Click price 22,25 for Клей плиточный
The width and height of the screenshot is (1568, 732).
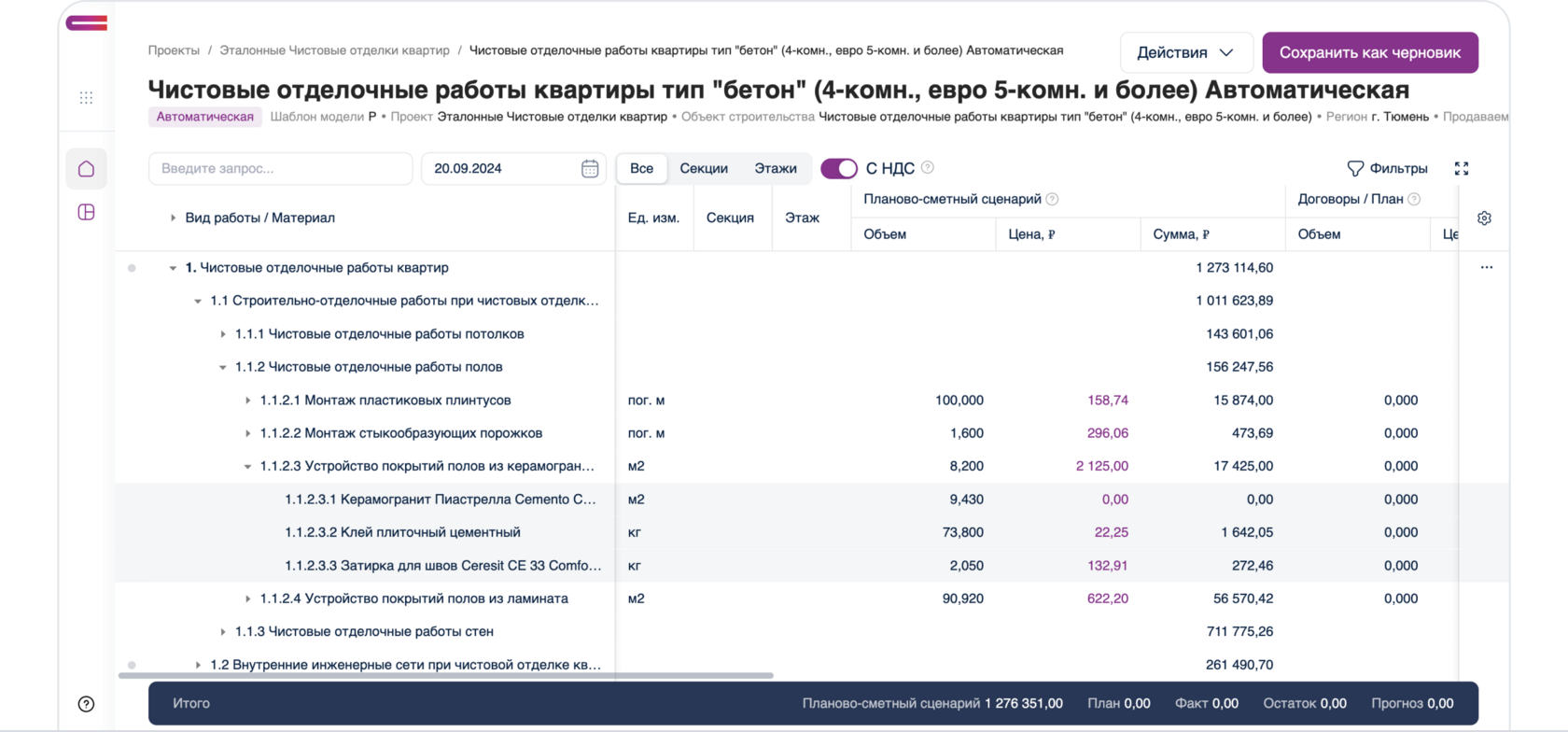click(1111, 532)
